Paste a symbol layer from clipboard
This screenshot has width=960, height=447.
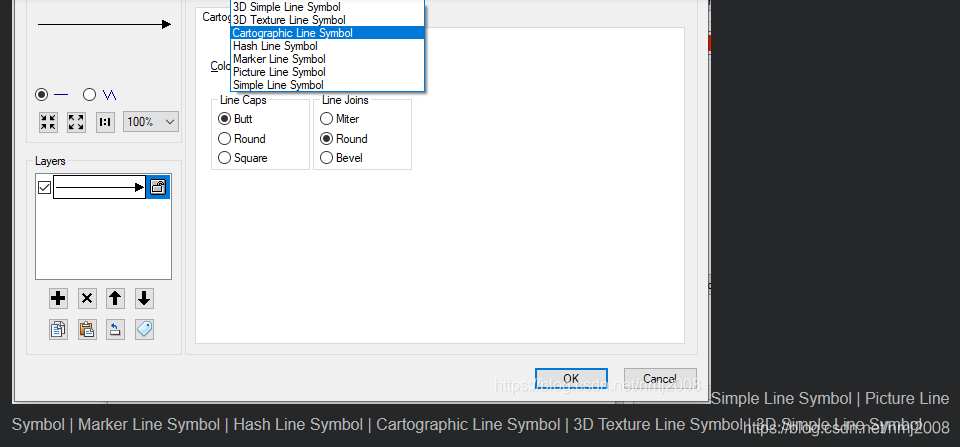(x=87, y=329)
